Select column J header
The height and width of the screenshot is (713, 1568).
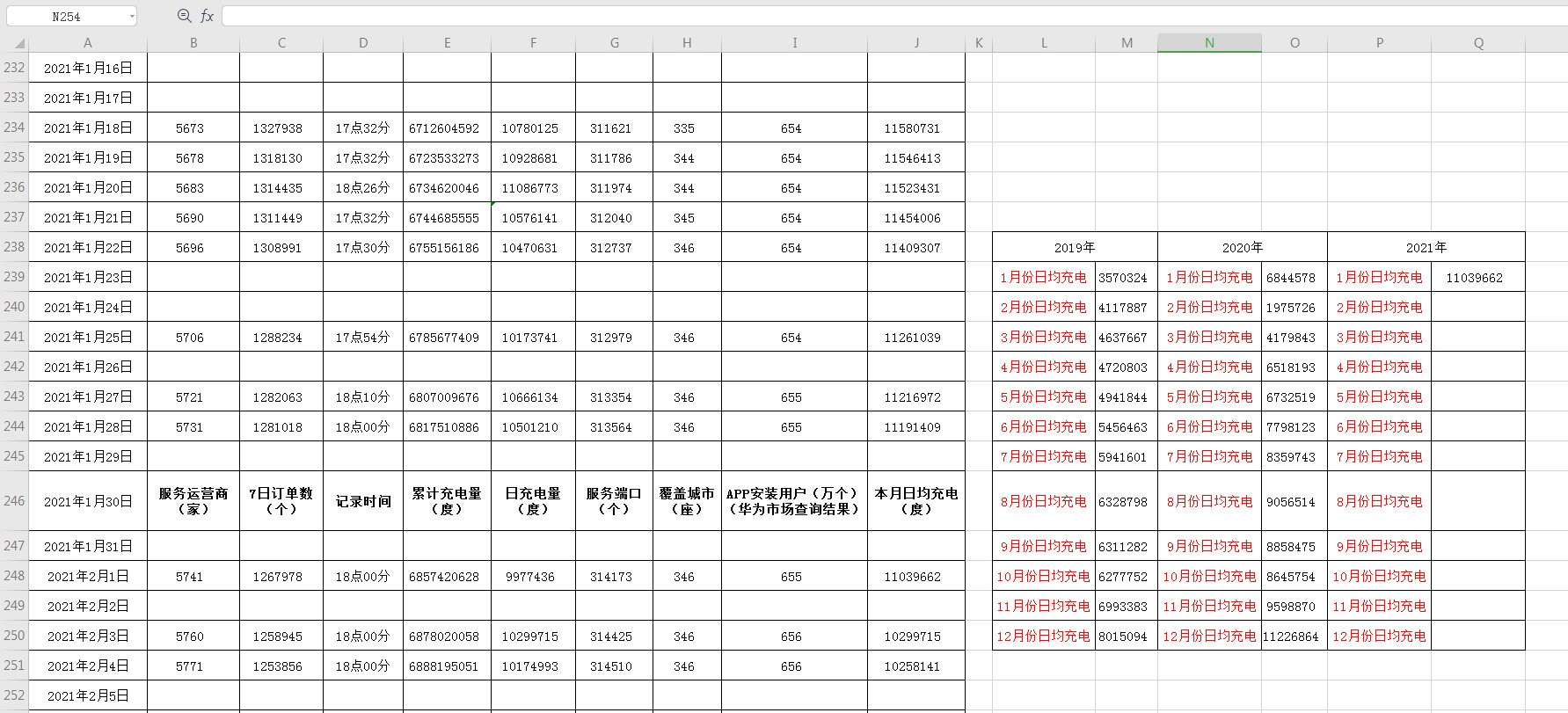click(x=916, y=42)
